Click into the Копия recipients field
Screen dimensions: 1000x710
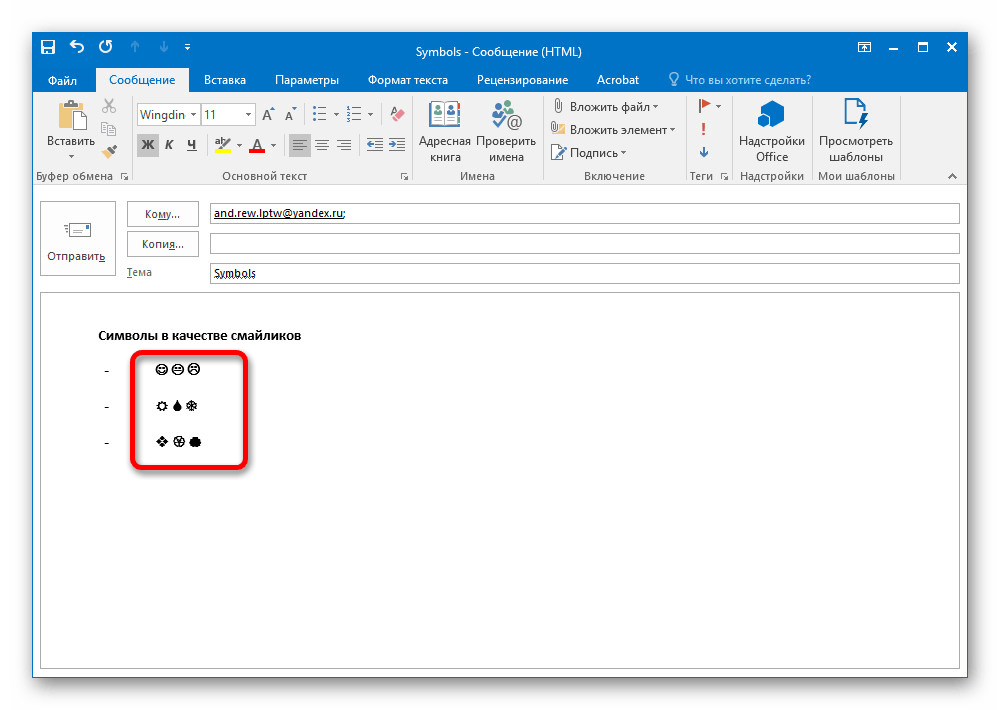(584, 243)
